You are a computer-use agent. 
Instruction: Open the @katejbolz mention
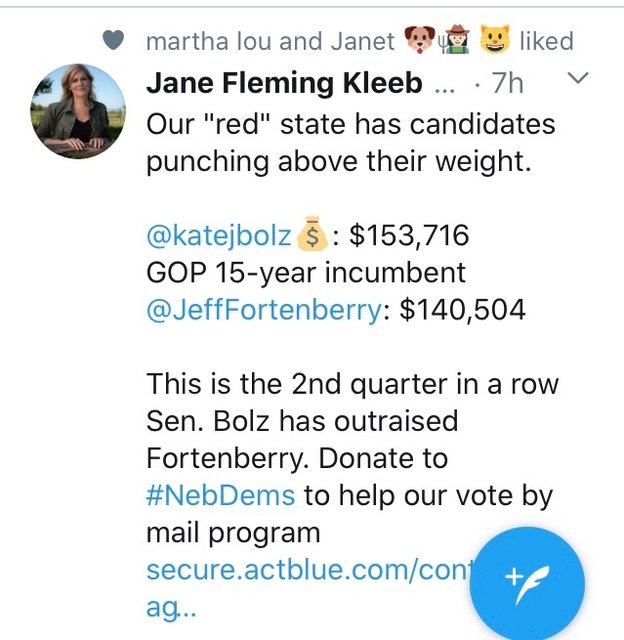(x=220, y=236)
